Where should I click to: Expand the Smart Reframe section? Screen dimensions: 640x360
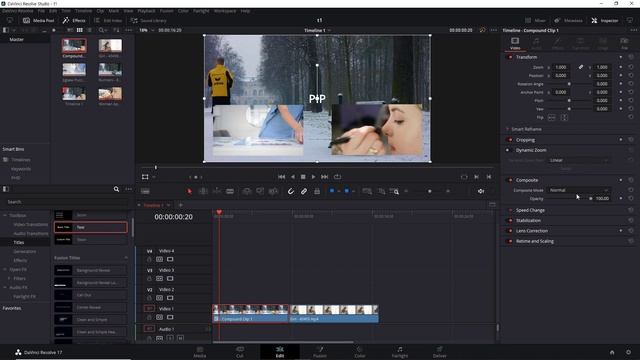(526, 129)
